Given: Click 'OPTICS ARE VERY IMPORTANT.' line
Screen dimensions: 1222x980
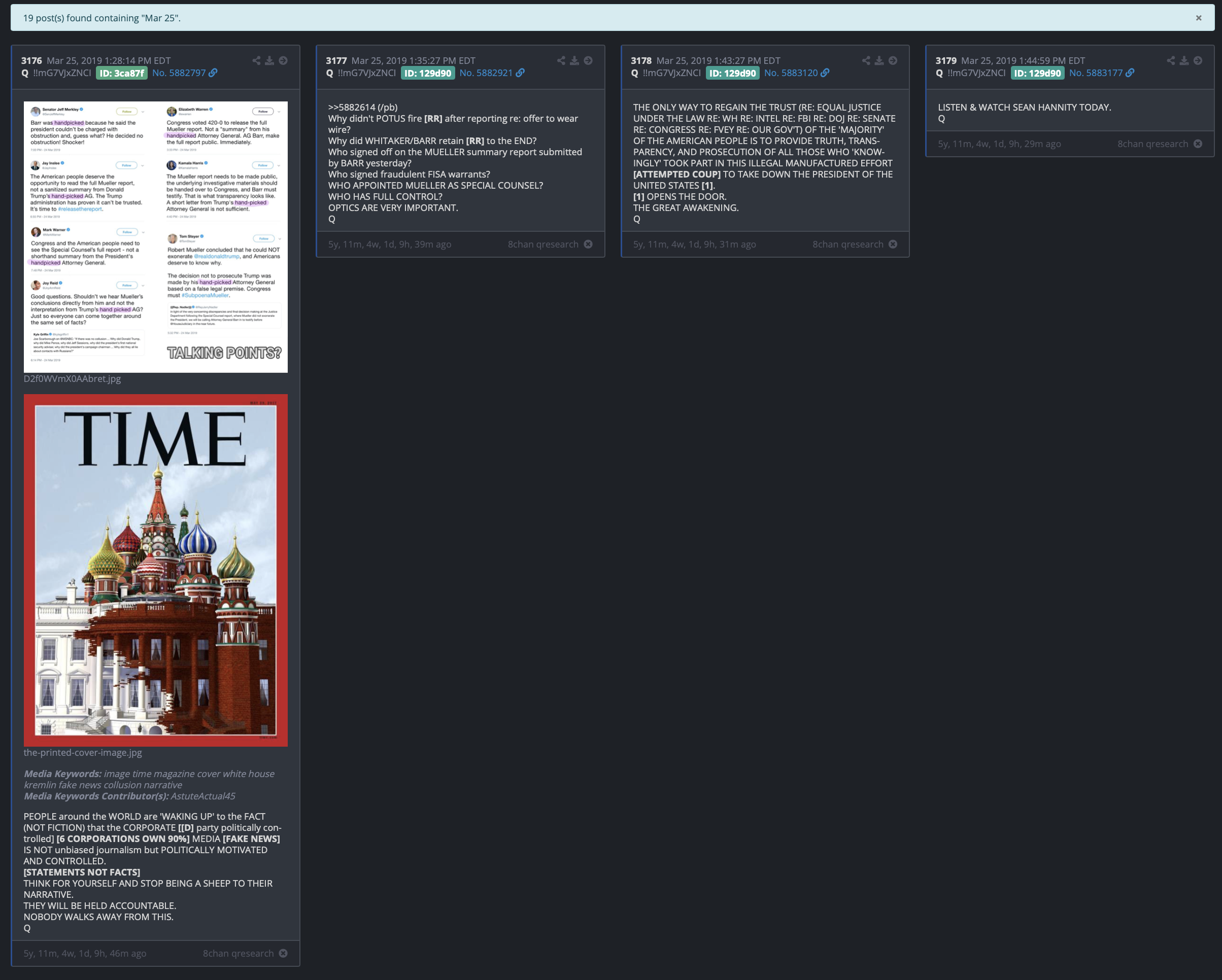Looking at the screenshot, I should pos(393,208).
